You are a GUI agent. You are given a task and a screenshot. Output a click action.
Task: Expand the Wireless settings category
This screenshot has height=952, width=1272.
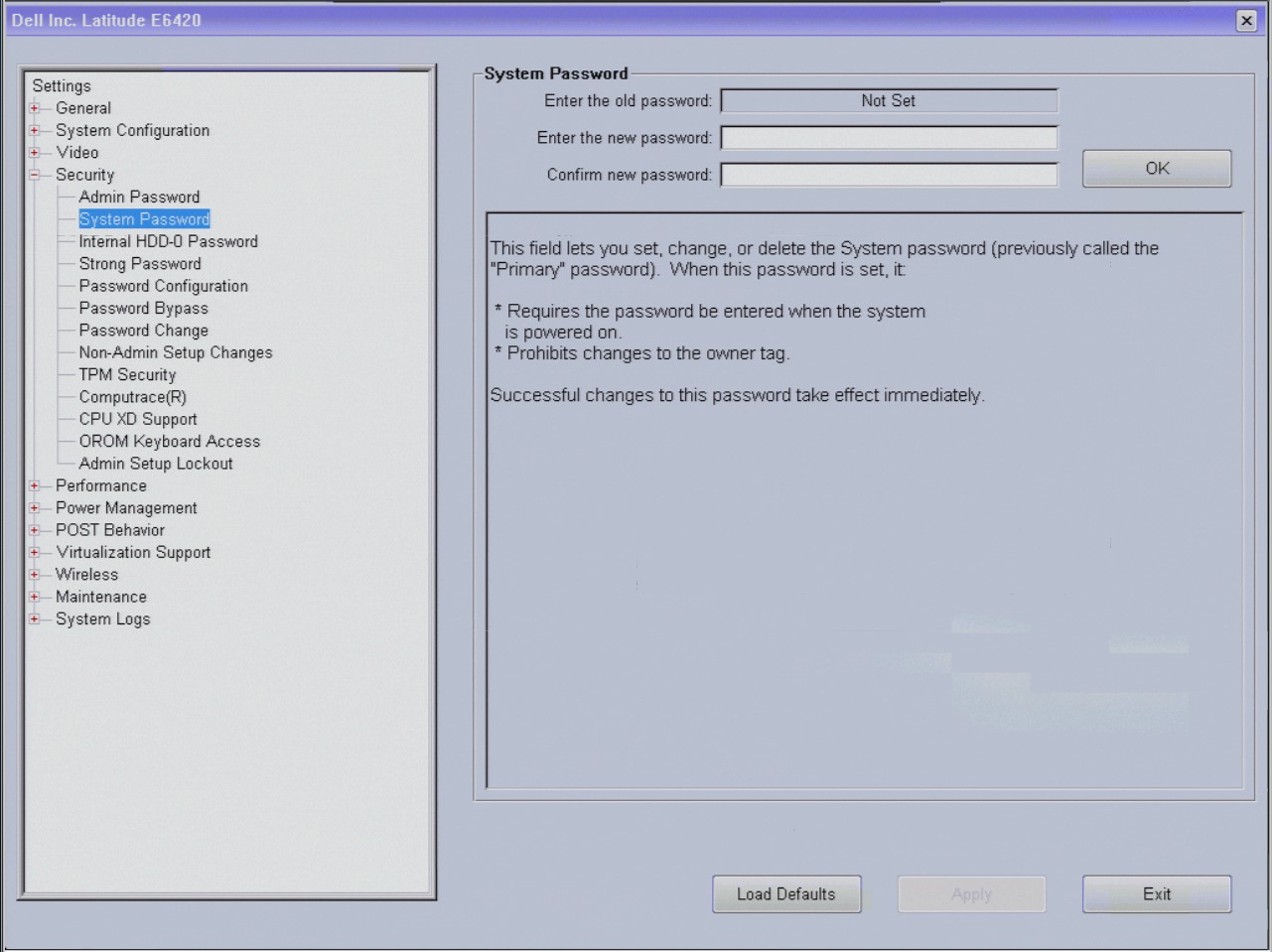[37, 574]
